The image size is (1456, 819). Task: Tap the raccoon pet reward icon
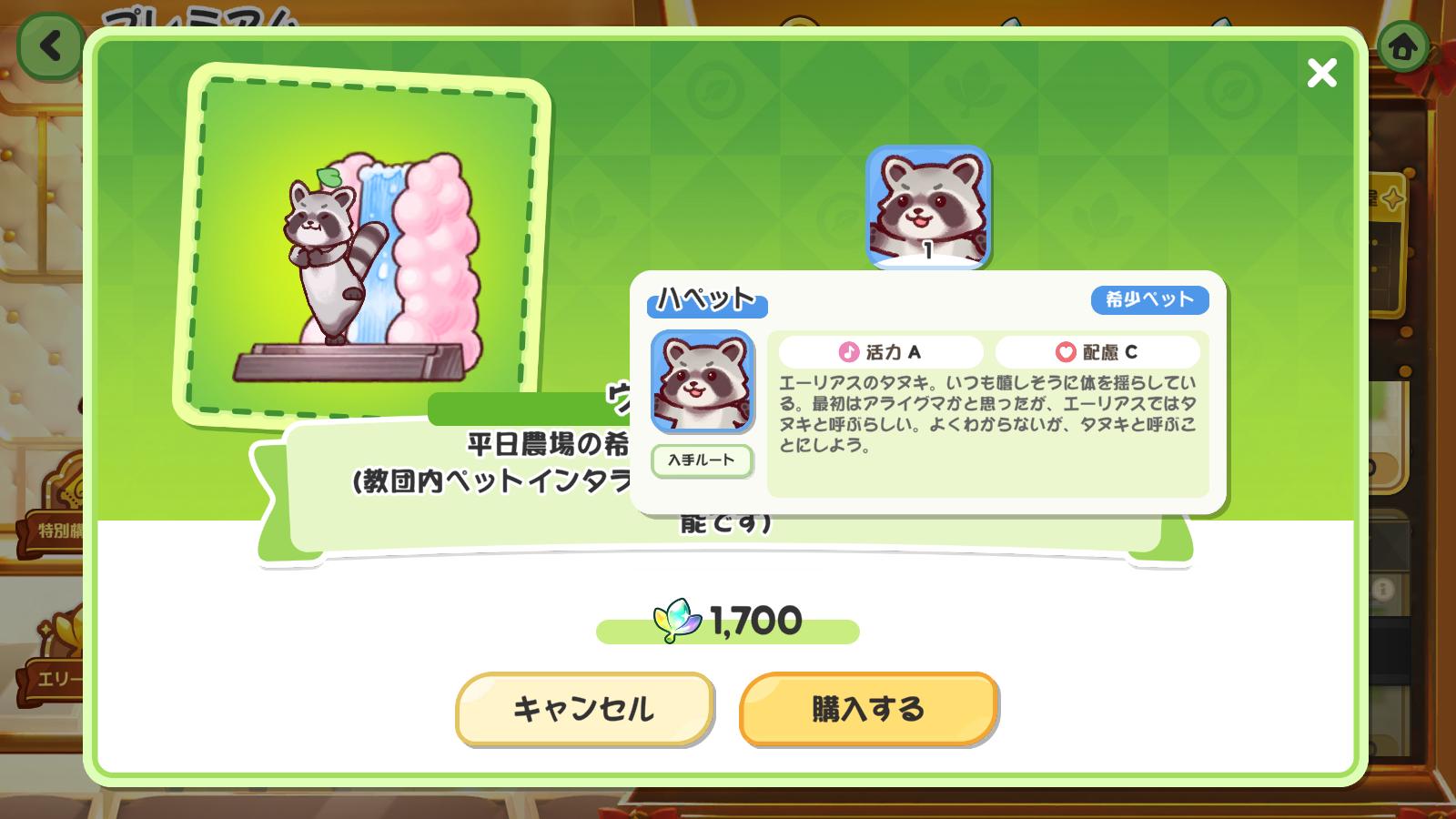927,207
